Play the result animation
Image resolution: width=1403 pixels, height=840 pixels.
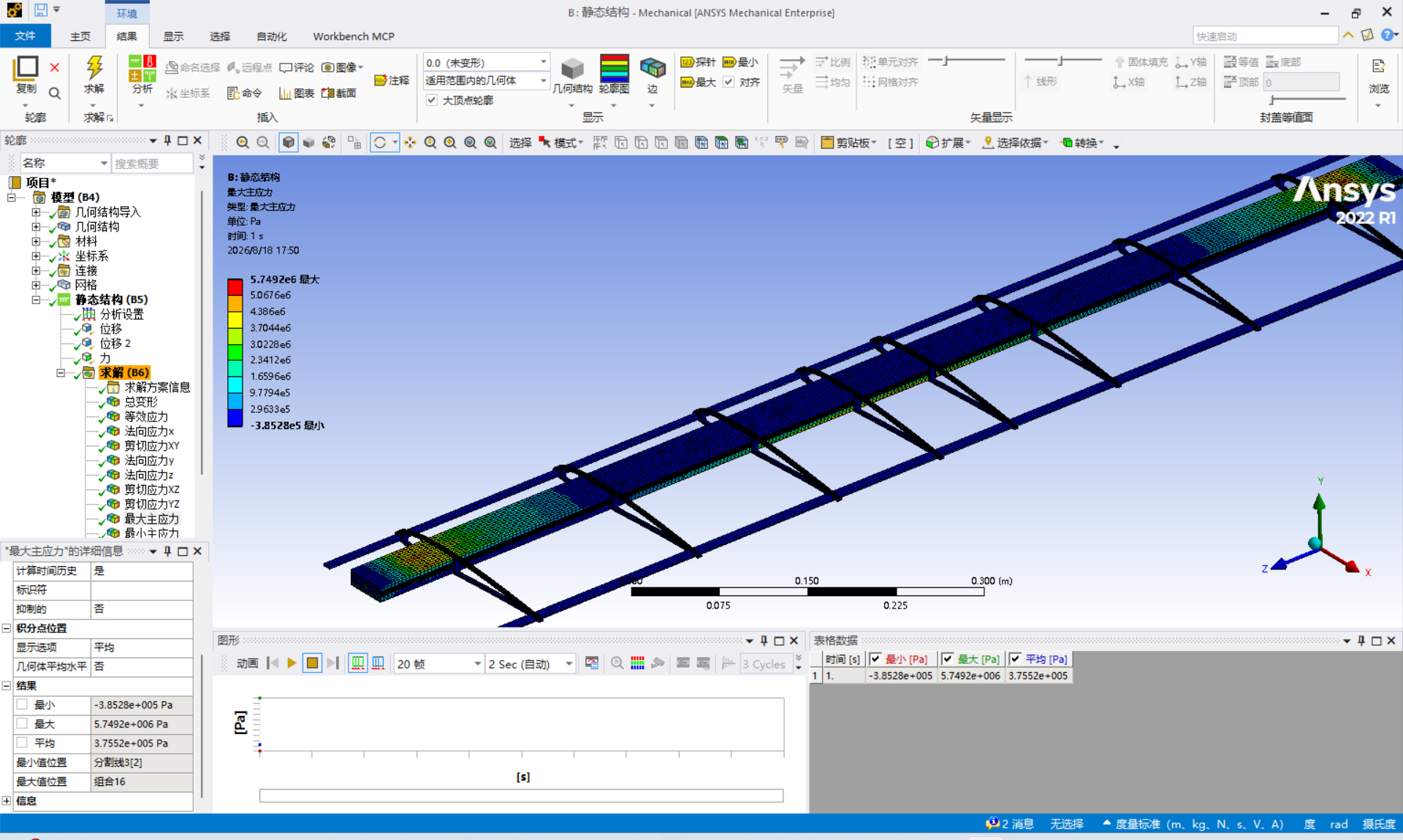292,663
